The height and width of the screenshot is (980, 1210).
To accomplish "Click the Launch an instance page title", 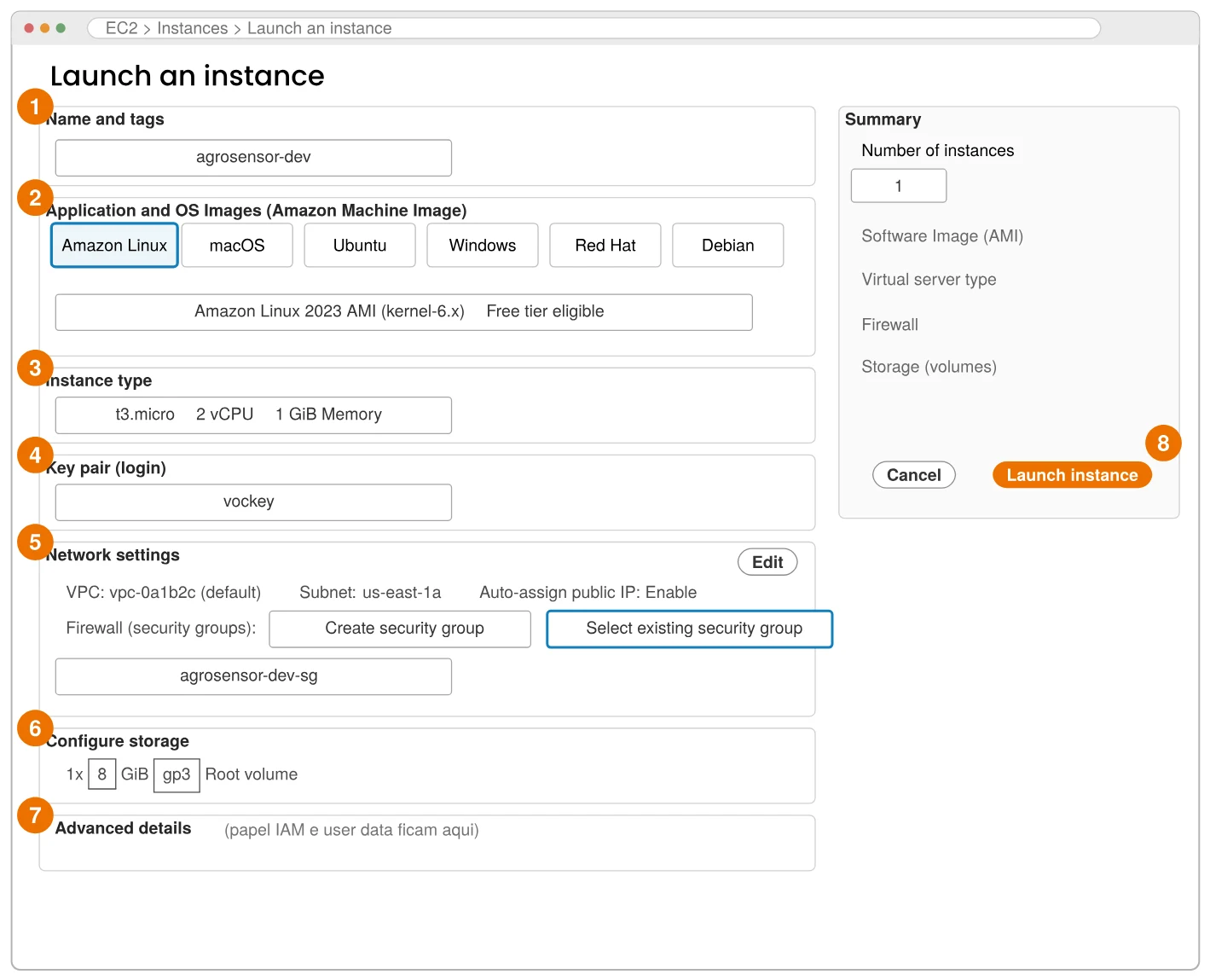I will click(188, 76).
